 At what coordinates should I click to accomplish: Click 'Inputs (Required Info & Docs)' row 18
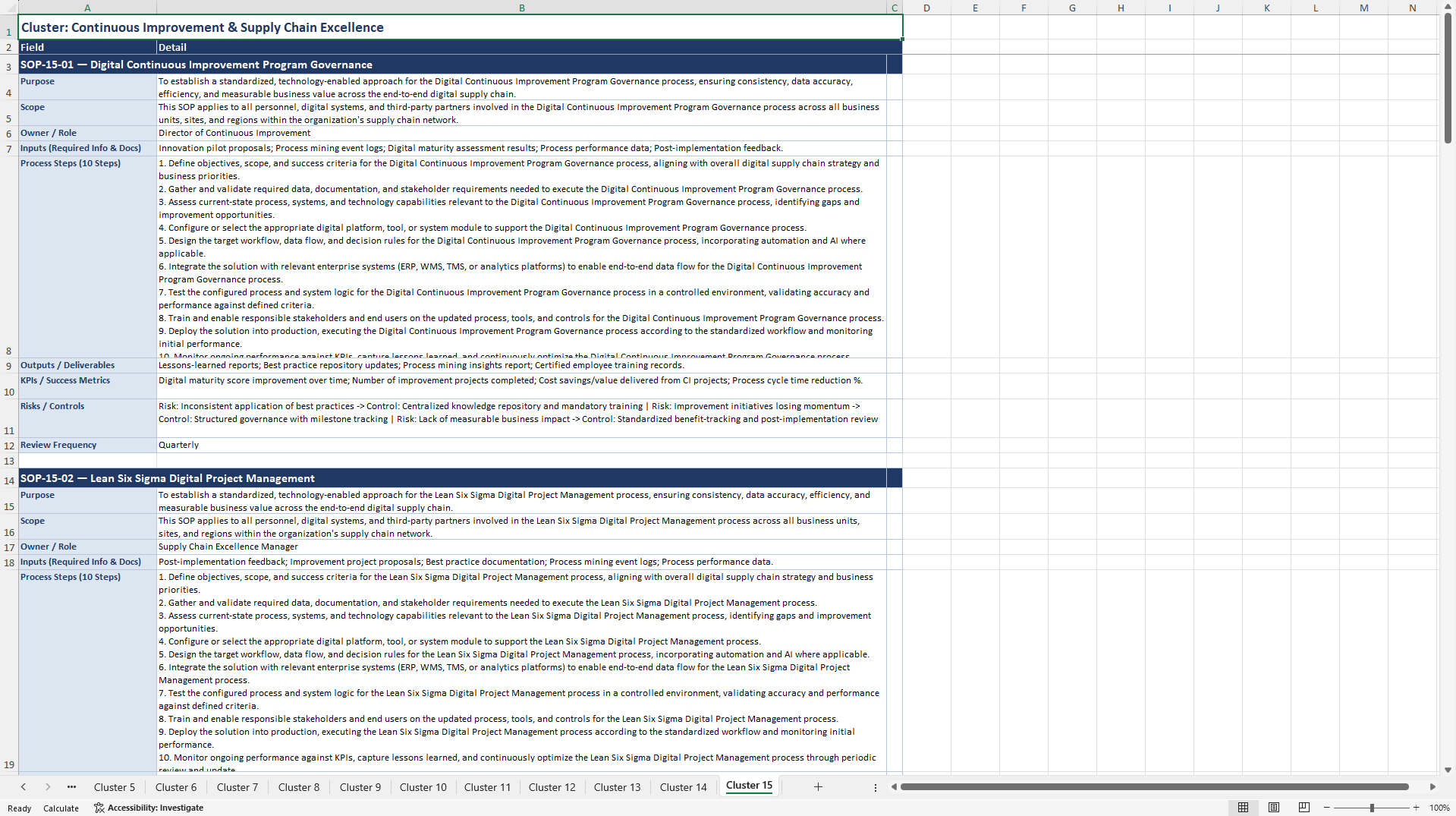click(87, 562)
